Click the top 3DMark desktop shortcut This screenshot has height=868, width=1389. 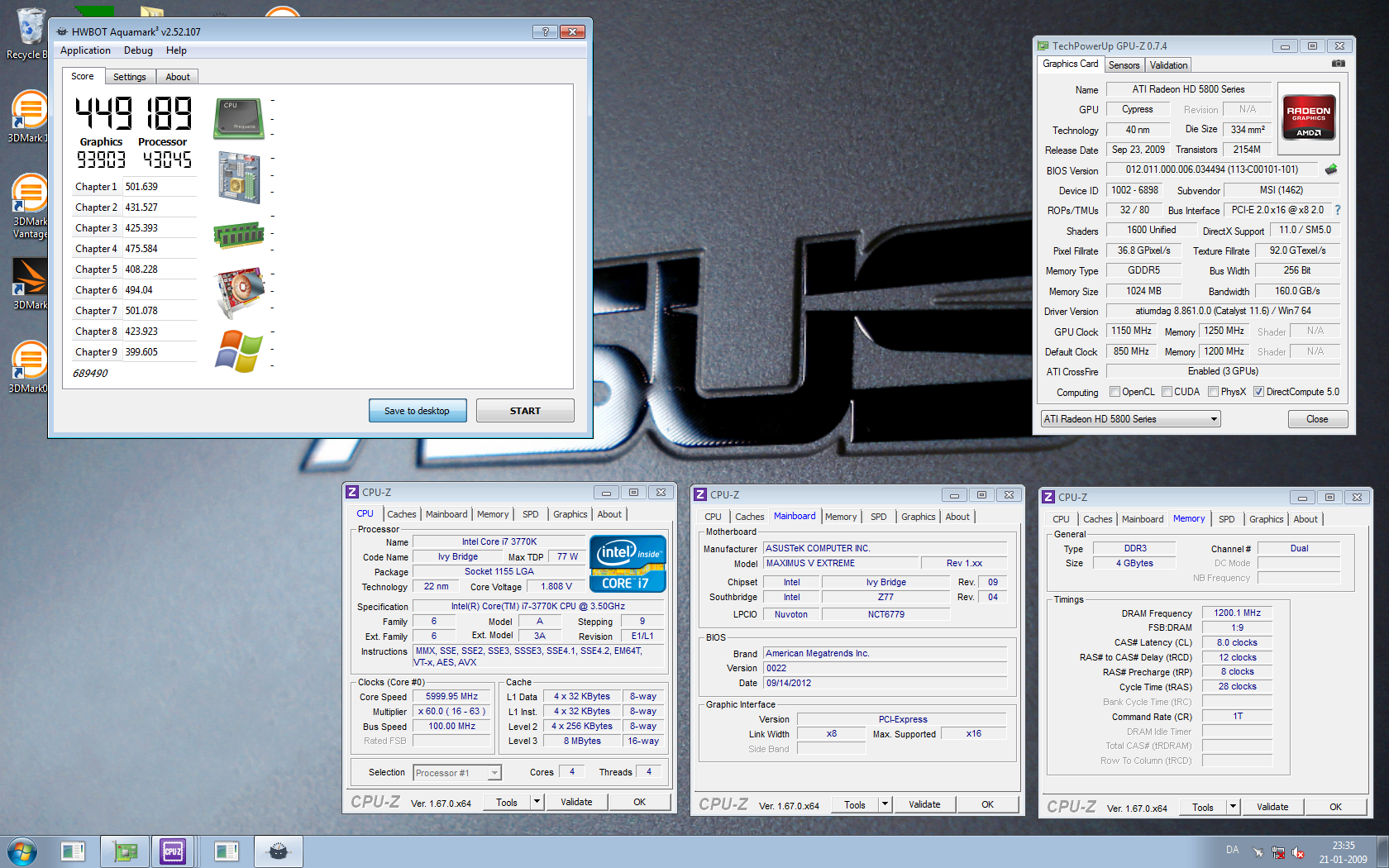(30, 117)
